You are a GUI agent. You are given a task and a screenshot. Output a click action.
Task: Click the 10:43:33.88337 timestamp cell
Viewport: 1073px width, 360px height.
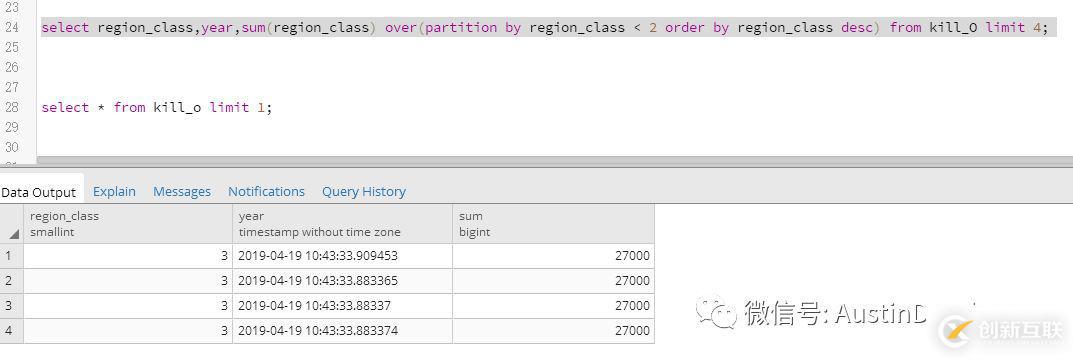(x=342, y=305)
